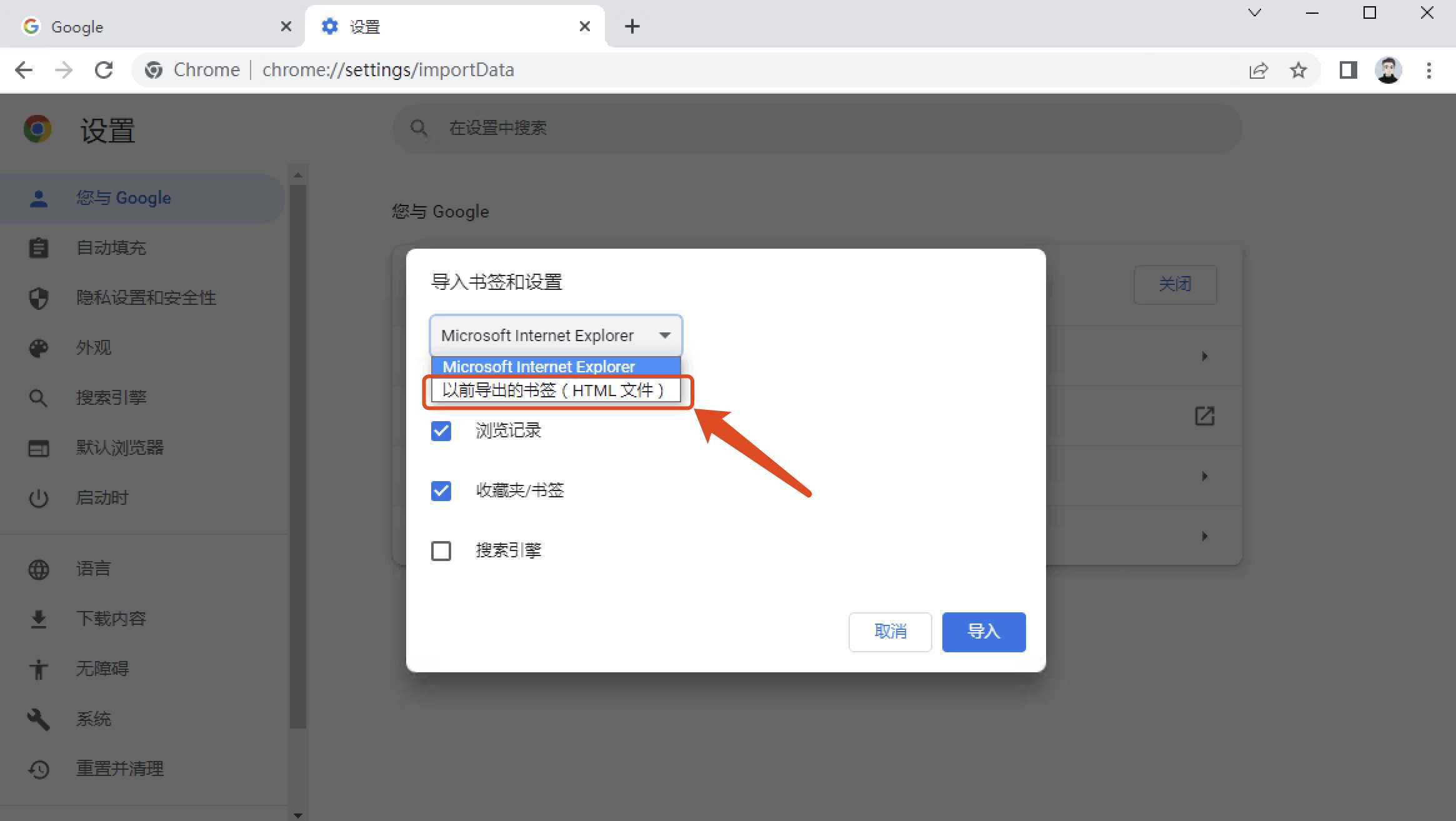The height and width of the screenshot is (821, 1456).
Task: Click the search magnifier in settings search
Action: tap(419, 128)
